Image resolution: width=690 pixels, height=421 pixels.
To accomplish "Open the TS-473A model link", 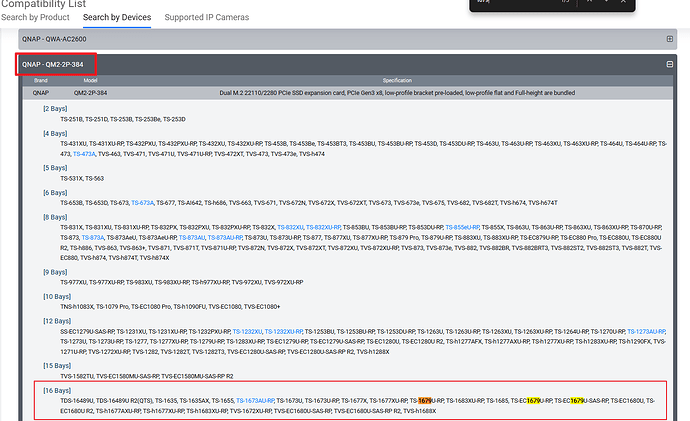I will (x=85, y=154).
